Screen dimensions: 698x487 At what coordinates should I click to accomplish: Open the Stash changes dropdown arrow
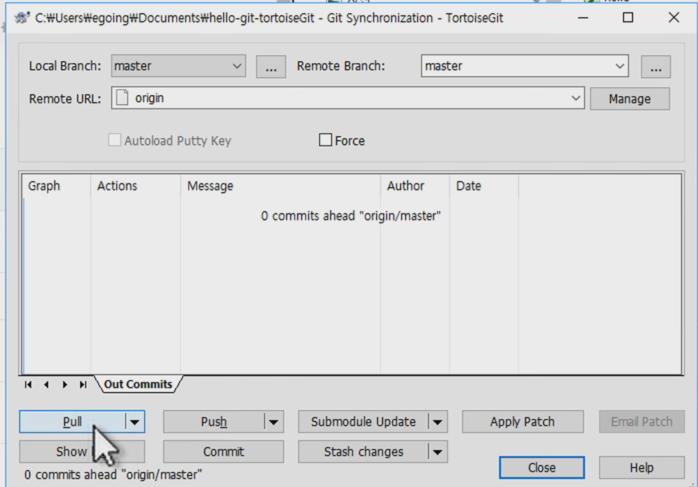click(x=438, y=452)
